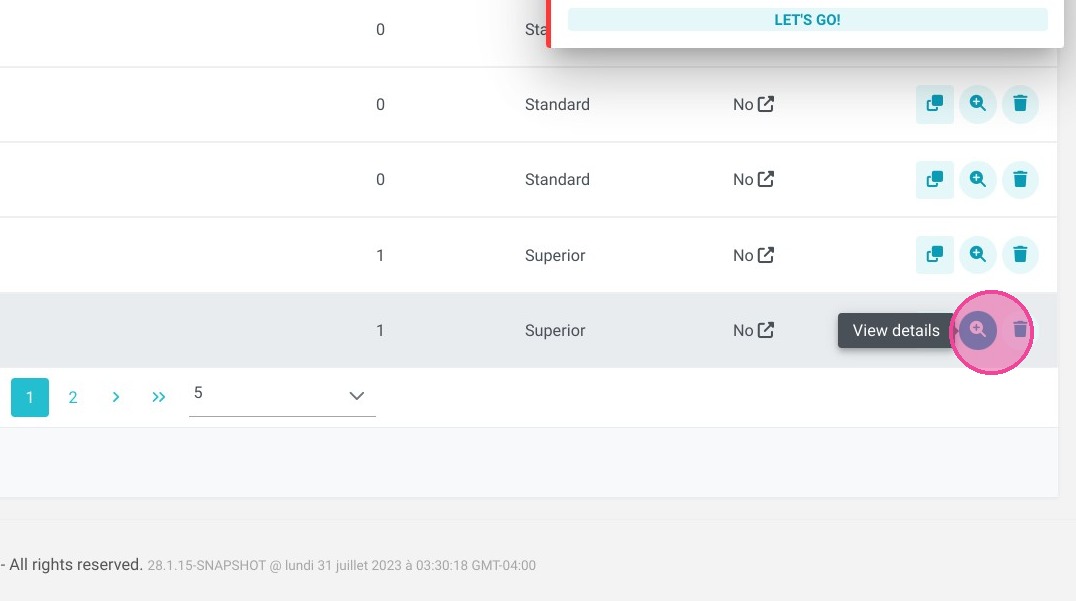Image resolution: width=1076 pixels, height=601 pixels.
Task: Open external link in first Superior row
Action: coord(766,255)
